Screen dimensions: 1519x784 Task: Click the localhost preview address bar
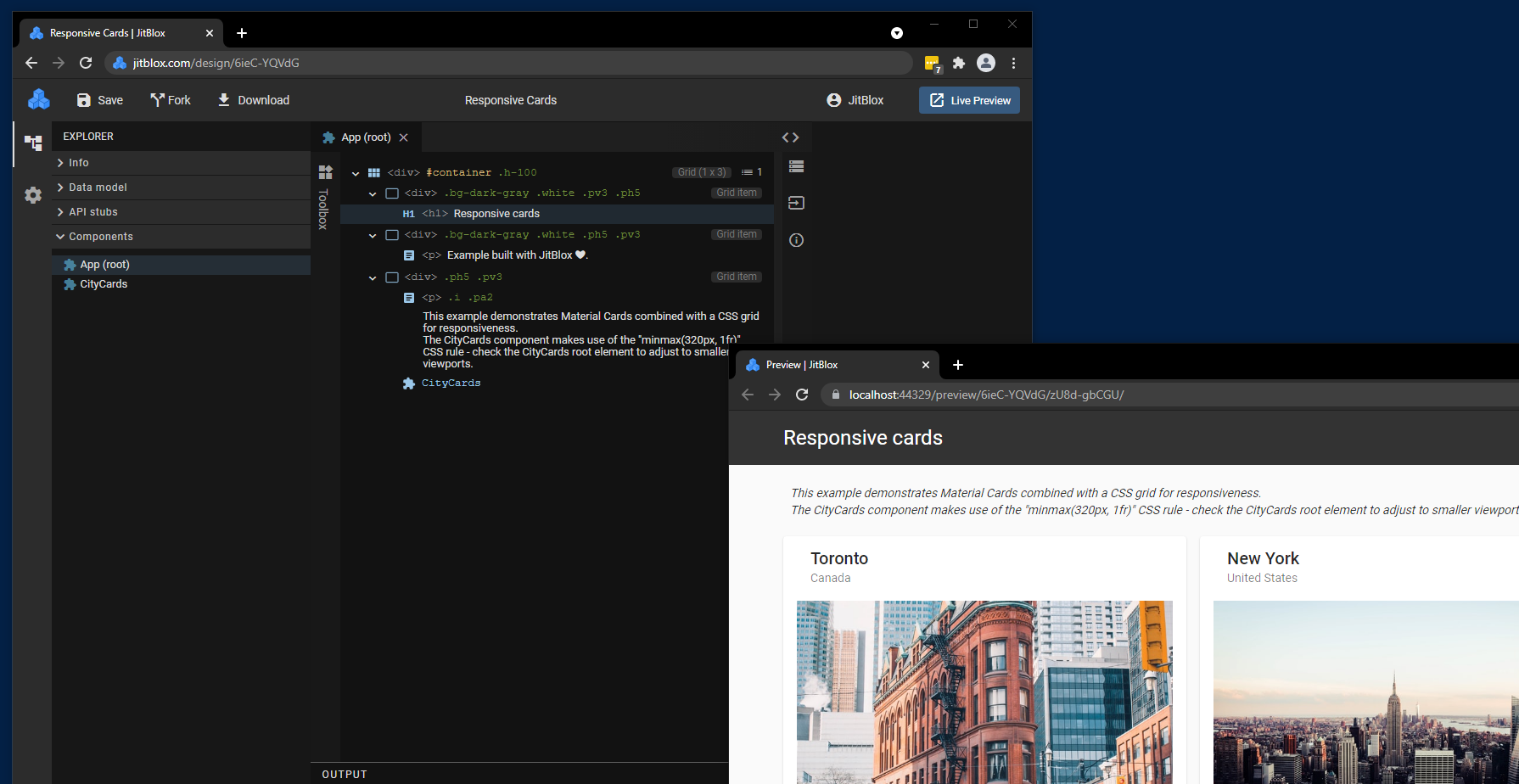[x=1171, y=395]
